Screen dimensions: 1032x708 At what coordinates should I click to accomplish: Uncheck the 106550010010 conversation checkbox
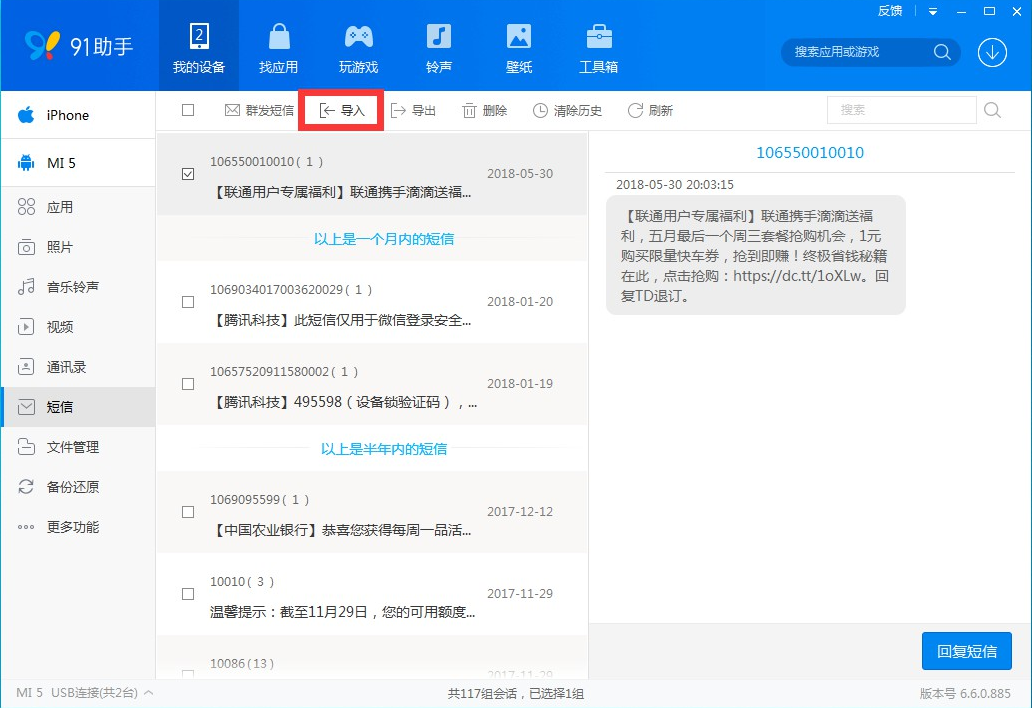point(188,174)
